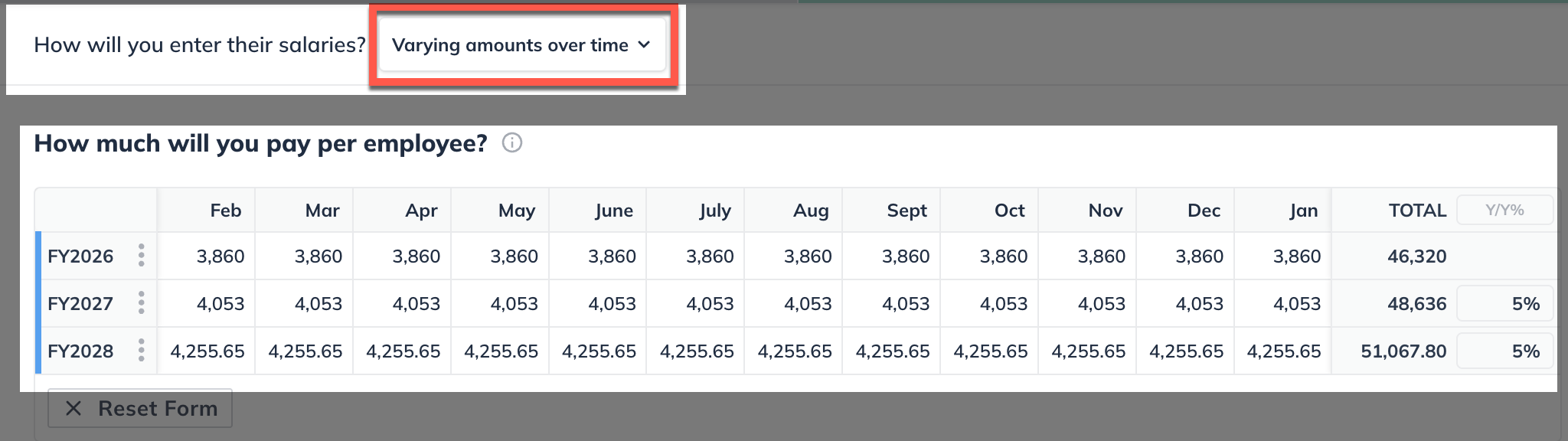1568x441 pixels.
Task: Open the FY2026 row options menu
Action: tap(141, 256)
